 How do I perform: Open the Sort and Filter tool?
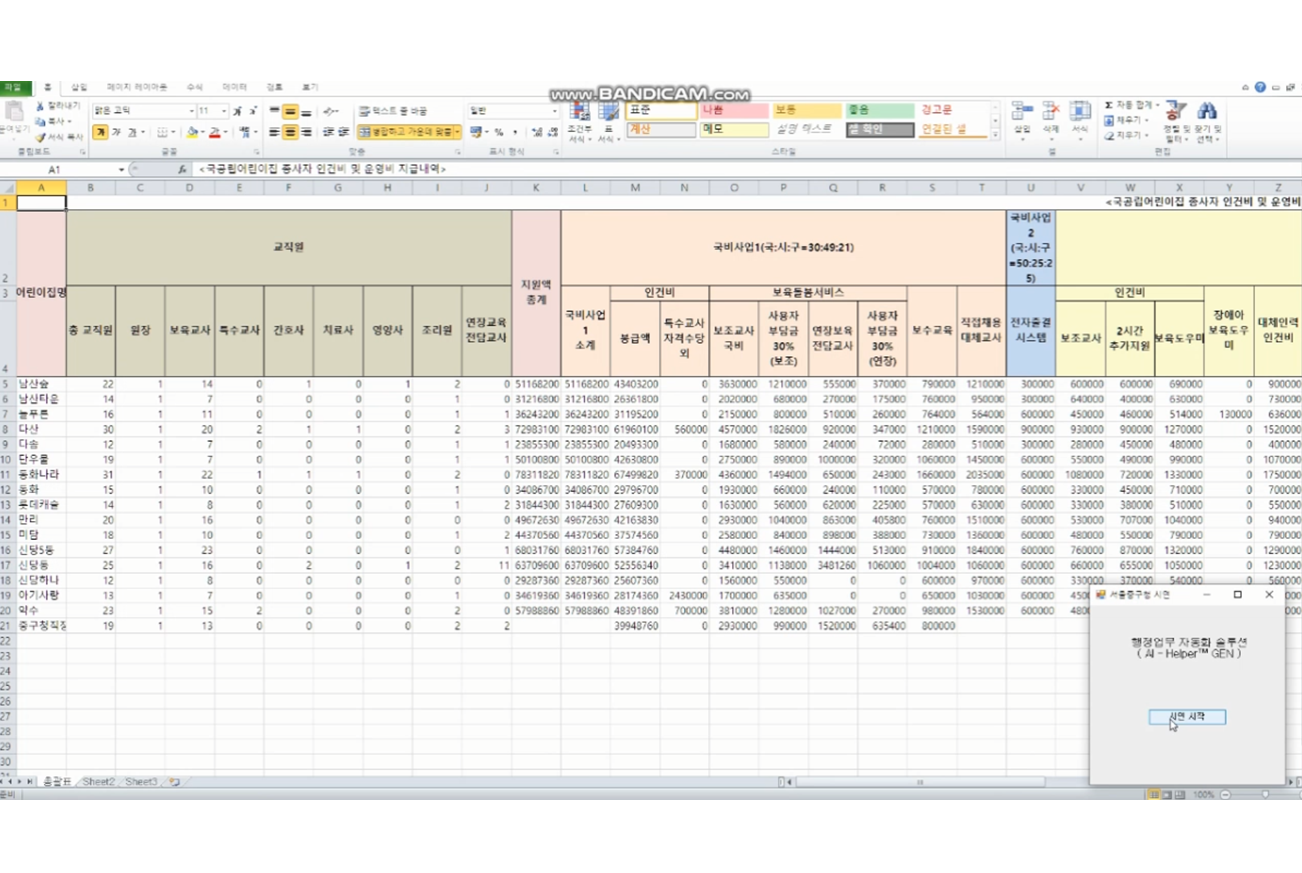click(x=1175, y=112)
